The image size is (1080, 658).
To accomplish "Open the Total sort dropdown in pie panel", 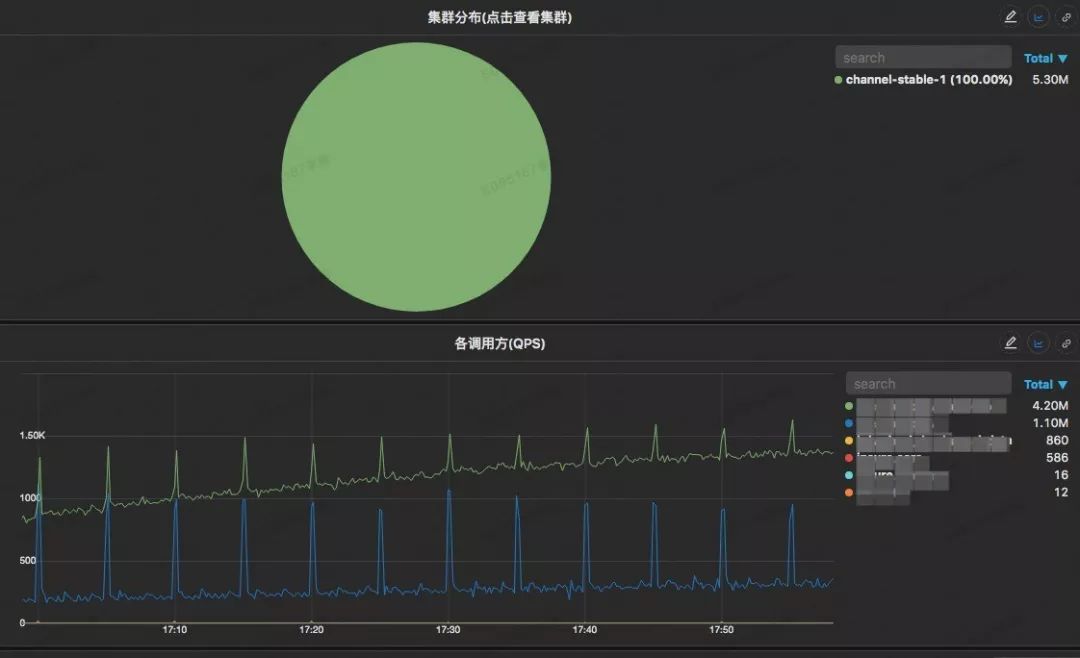I will point(1046,59).
